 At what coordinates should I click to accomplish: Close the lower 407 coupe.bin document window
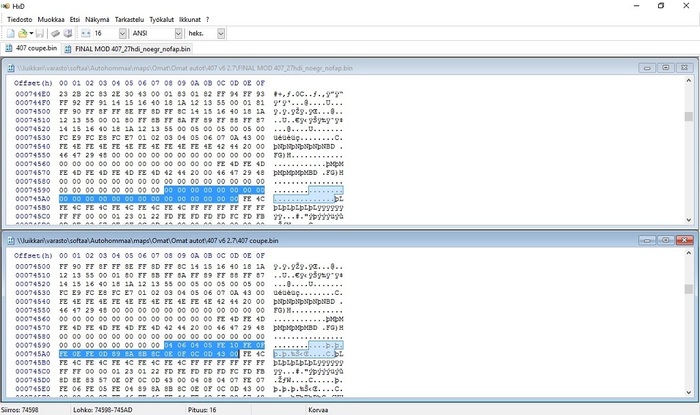tap(684, 241)
